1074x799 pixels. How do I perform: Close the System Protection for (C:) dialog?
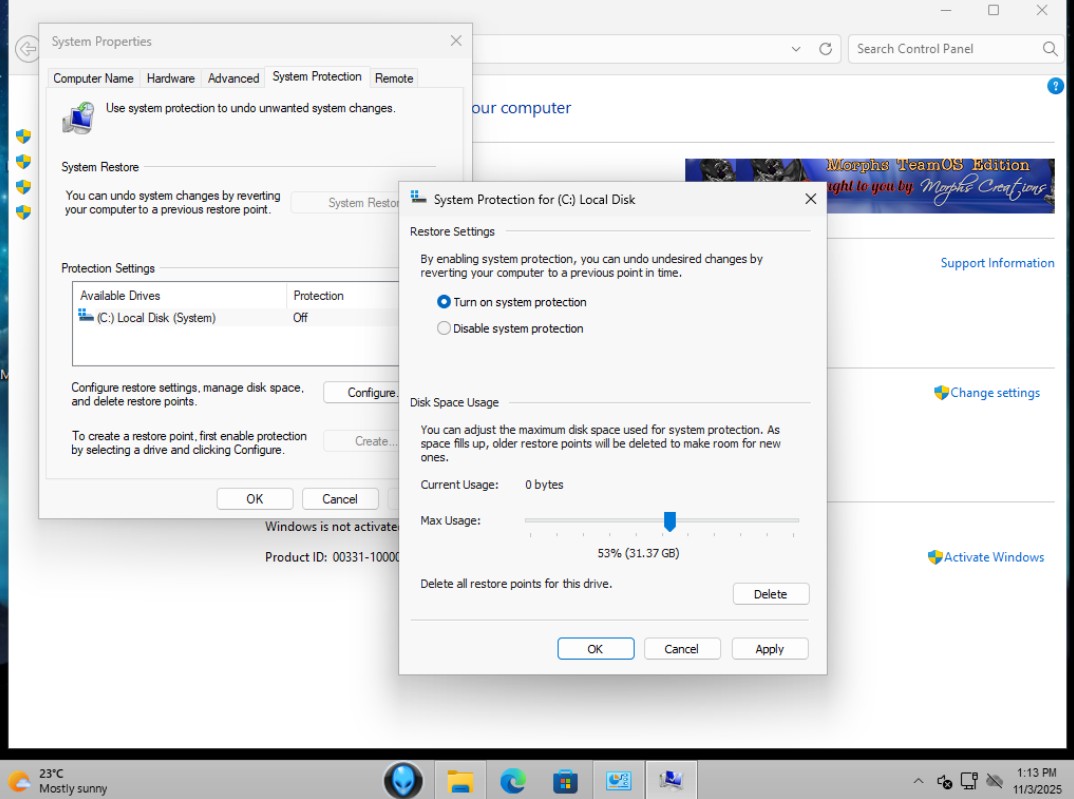[810, 199]
